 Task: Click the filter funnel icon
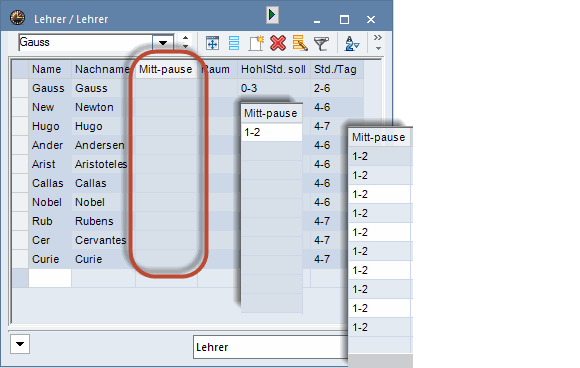[321, 44]
